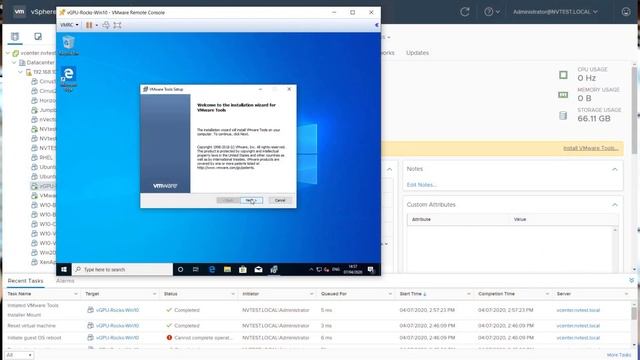Click the Value column header
640x360 pixels.
coord(520,219)
